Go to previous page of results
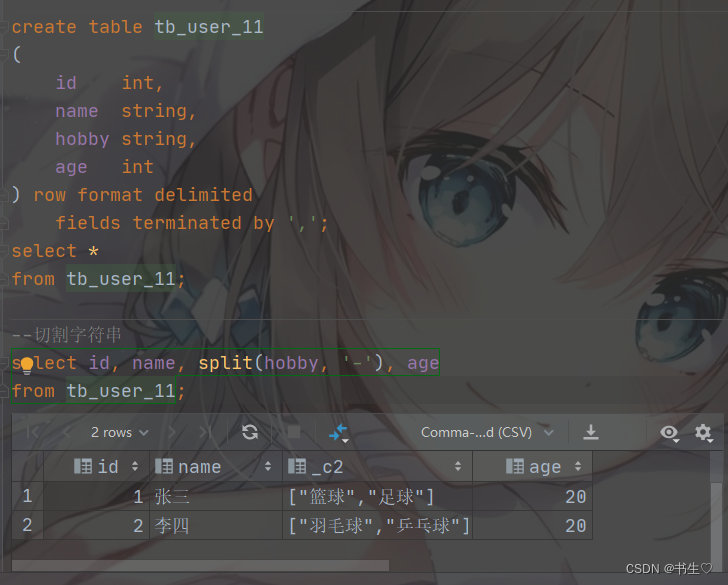The image size is (728, 585). pos(66,432)
